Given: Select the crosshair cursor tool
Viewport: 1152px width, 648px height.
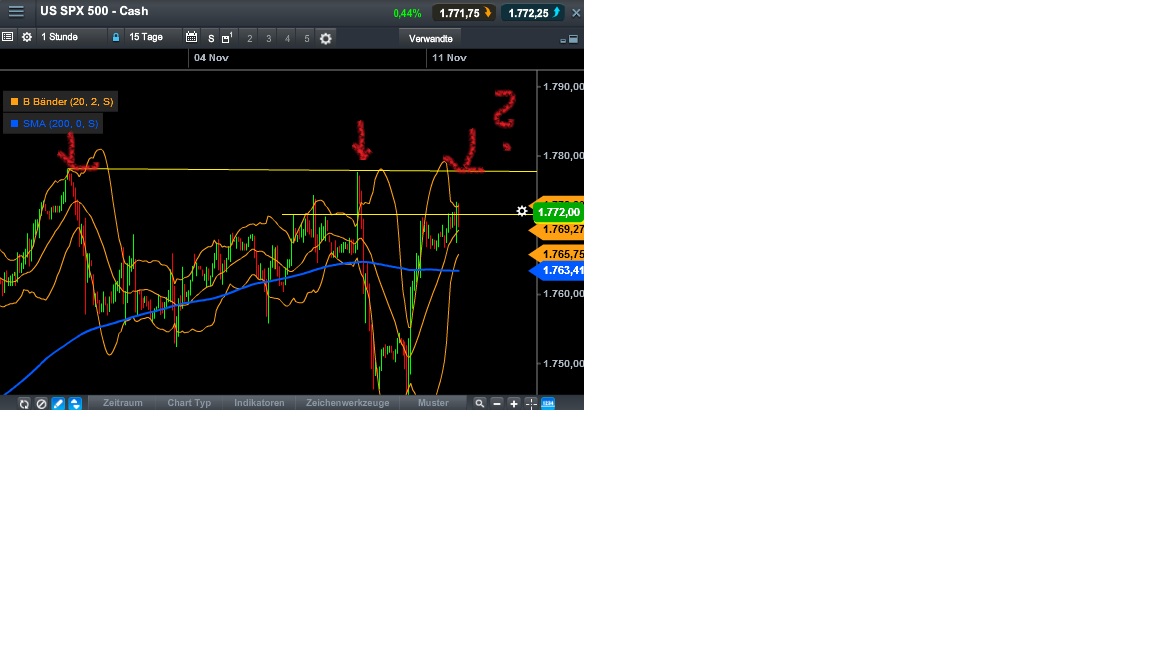Looking at the screenshot, I should tap(529, 403).
